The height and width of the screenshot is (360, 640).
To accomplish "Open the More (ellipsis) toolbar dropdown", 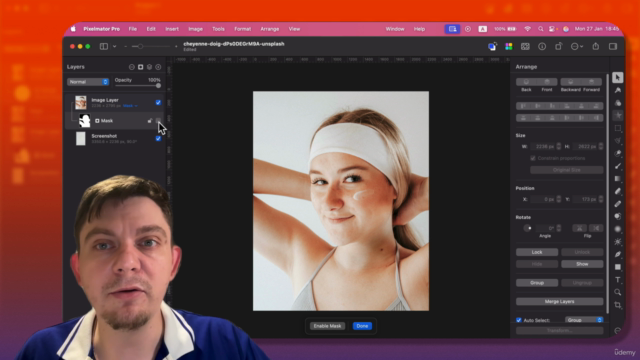I will [577, 47].
